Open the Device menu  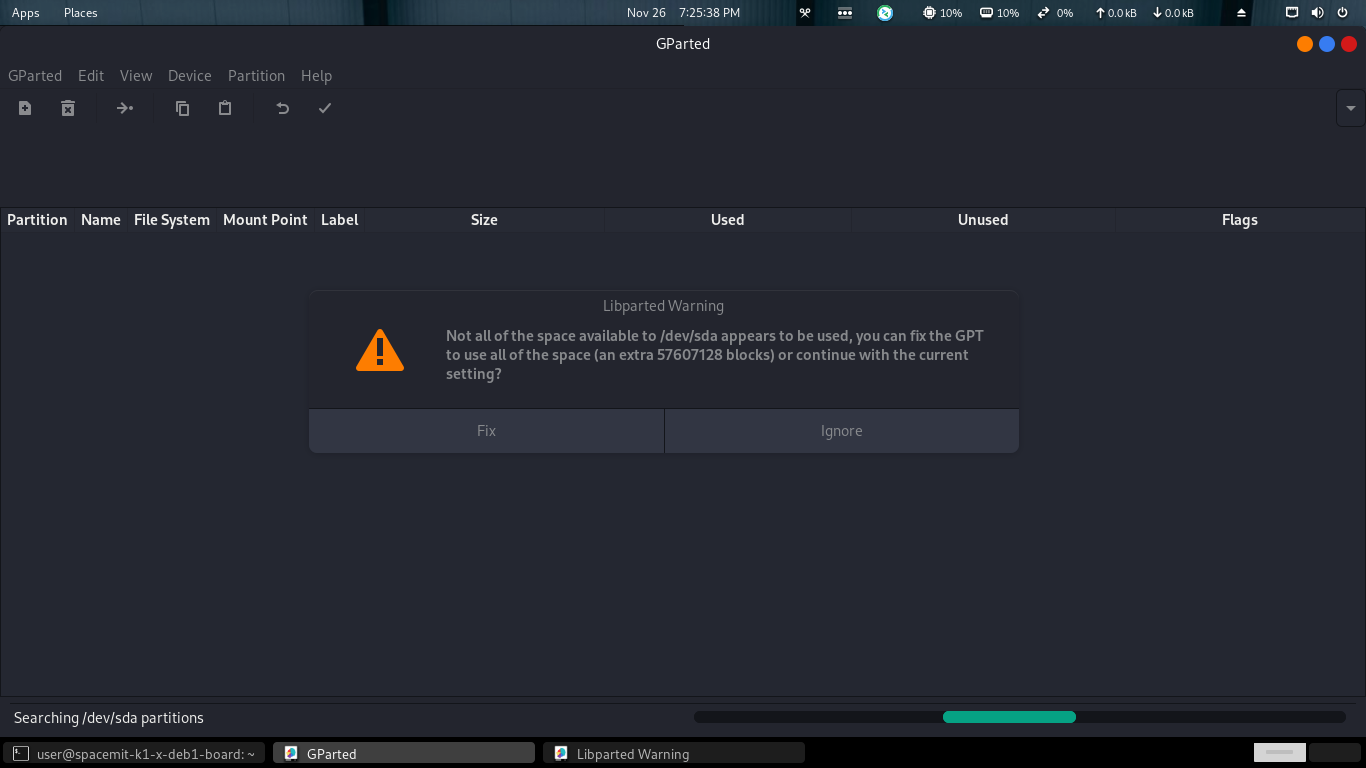189,76
